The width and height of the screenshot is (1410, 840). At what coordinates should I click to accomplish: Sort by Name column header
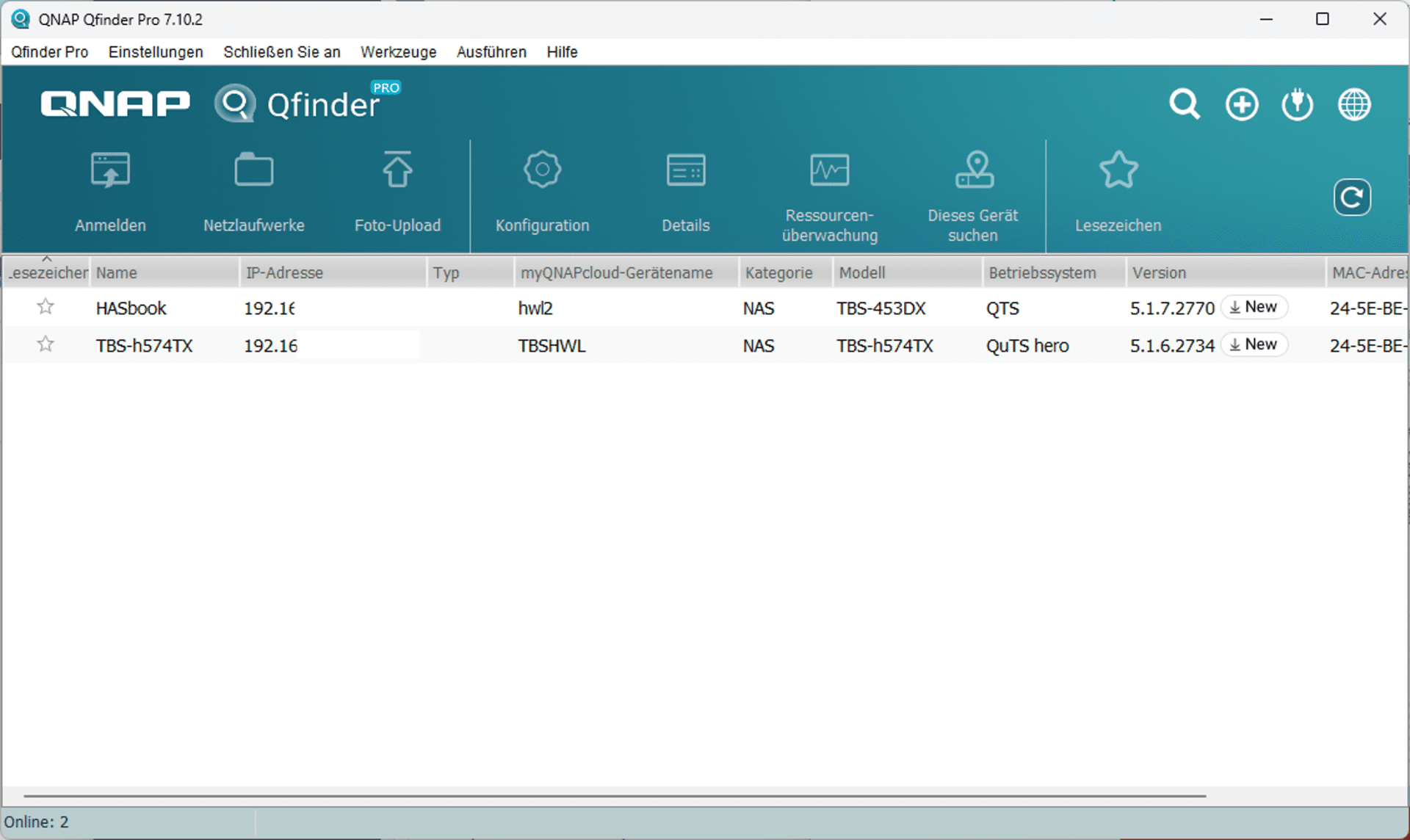(164, 272)
